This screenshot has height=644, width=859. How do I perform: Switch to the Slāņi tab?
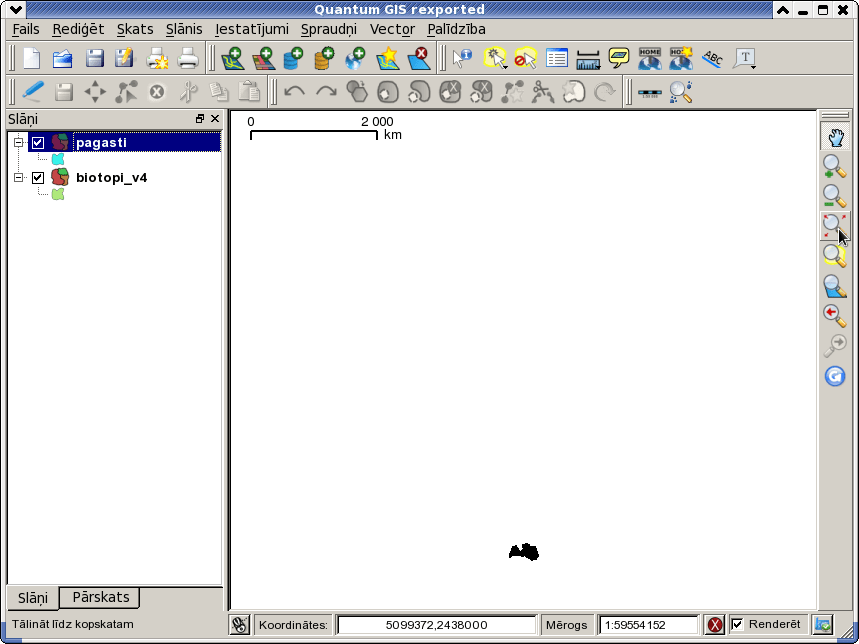click(33, 598)
